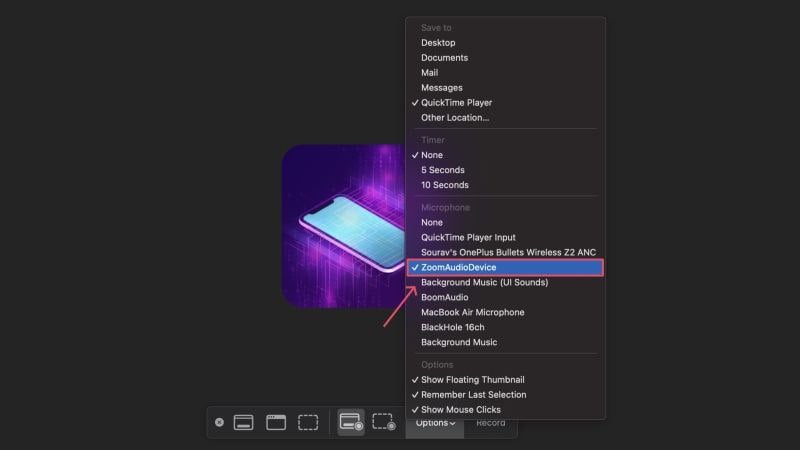
Task: Select the checked ZoomAudioDevice microphone
Action: [506, 267]
